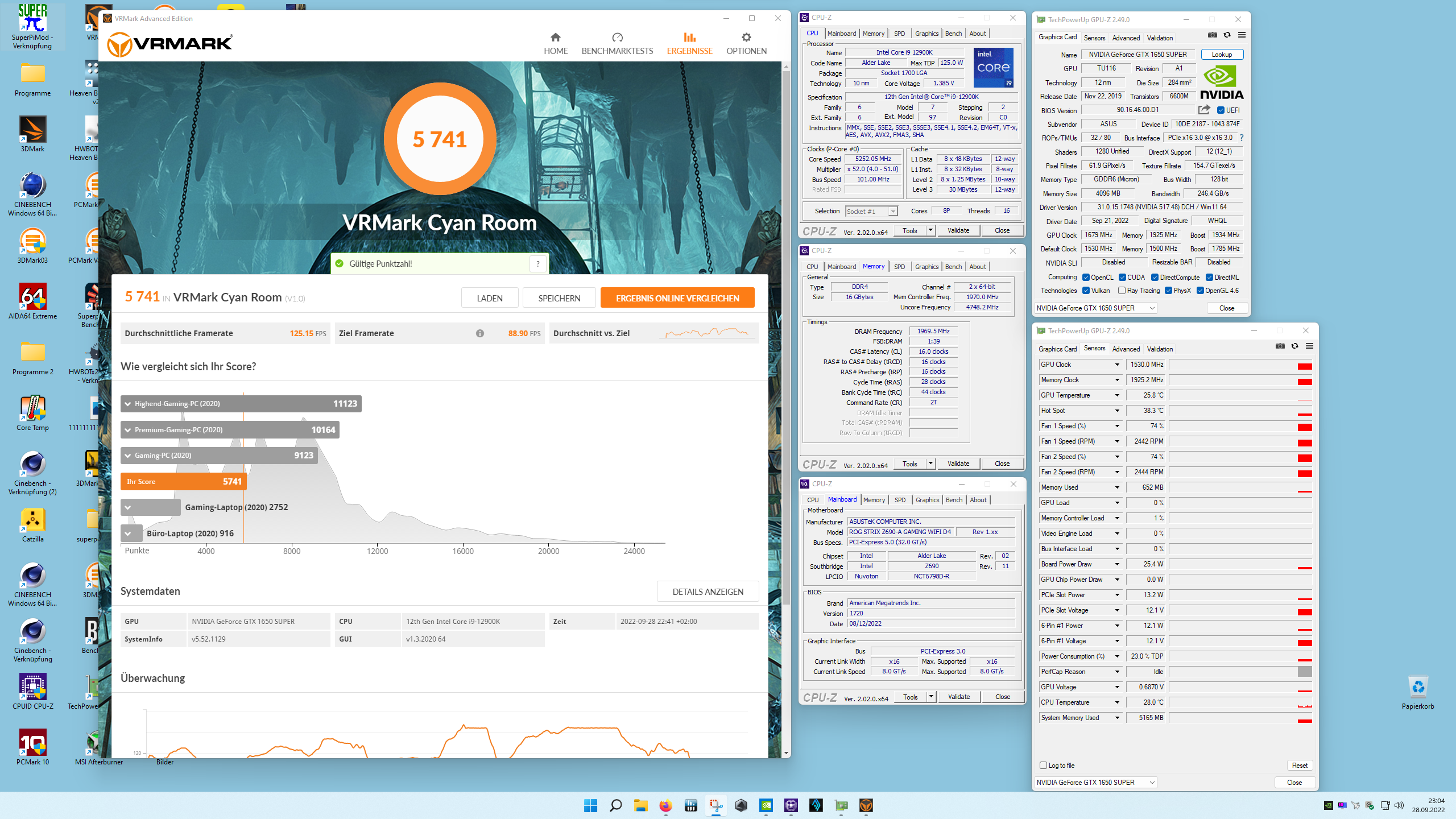Screen dimensions: 1456x819
Task: Toggle Vulkan checkbox
Action: coord(1086,291)
